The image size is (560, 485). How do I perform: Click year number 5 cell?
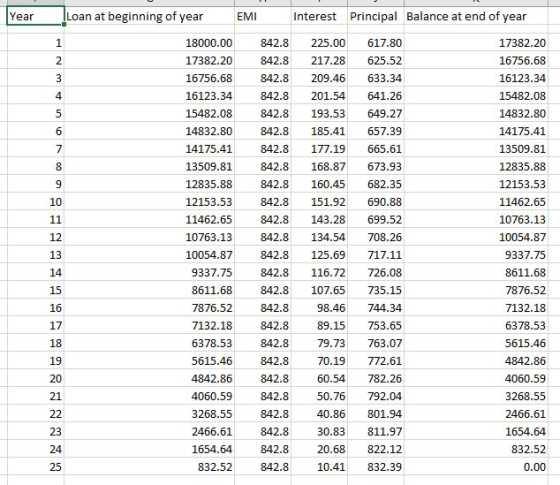tap(35, 114)
